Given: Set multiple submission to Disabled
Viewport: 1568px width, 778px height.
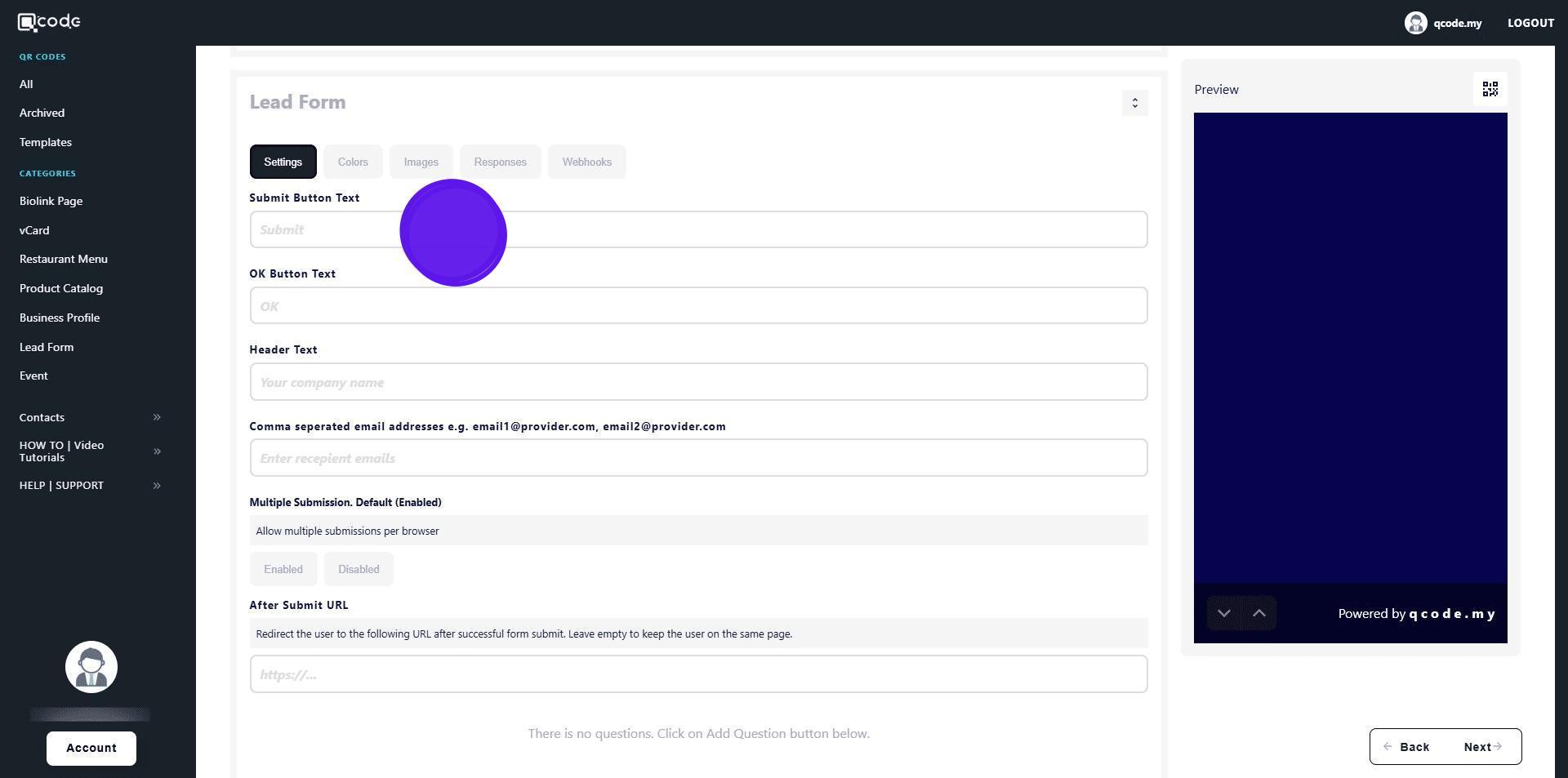Looking at the screenshot, I should coord(359,569).
